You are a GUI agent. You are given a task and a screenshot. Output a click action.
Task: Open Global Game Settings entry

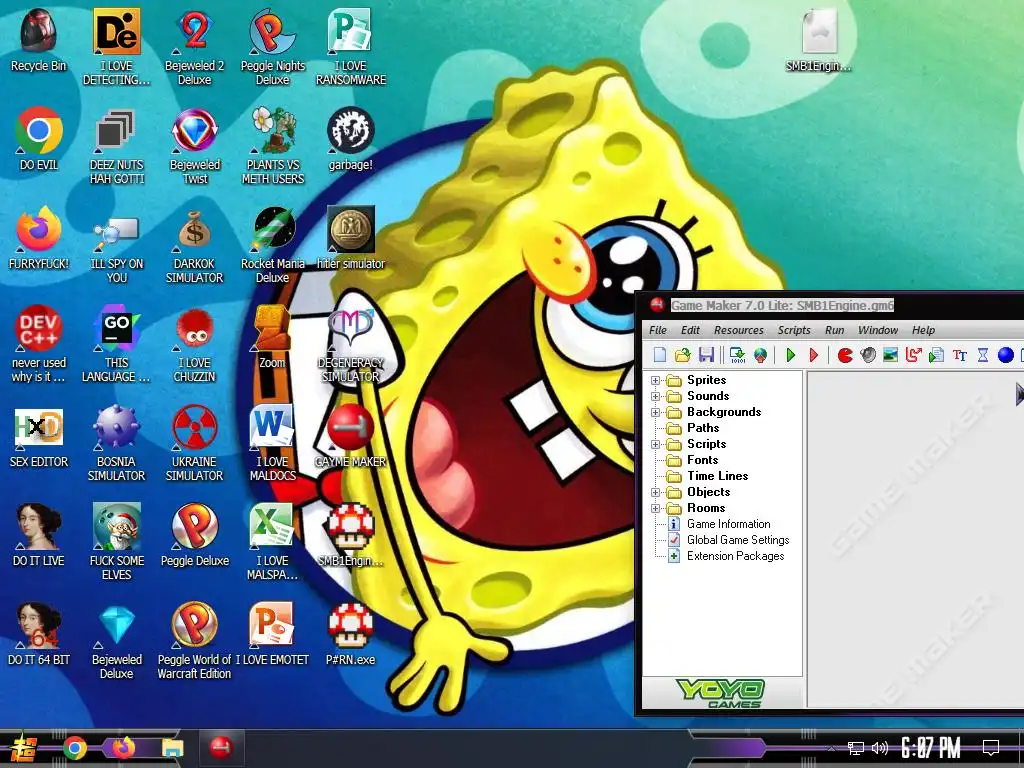(x=737, y=540)
